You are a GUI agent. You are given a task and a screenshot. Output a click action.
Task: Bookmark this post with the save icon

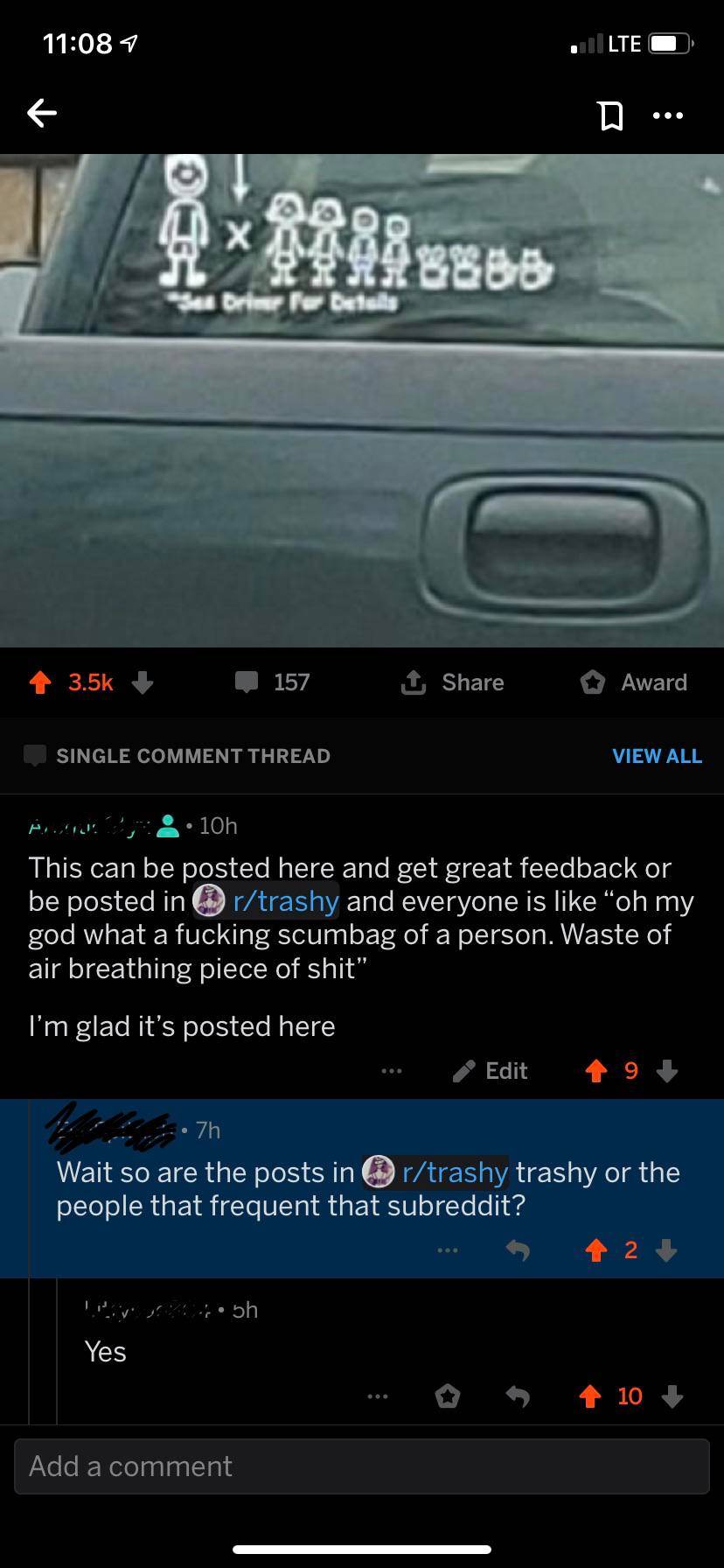coord(610,115)
